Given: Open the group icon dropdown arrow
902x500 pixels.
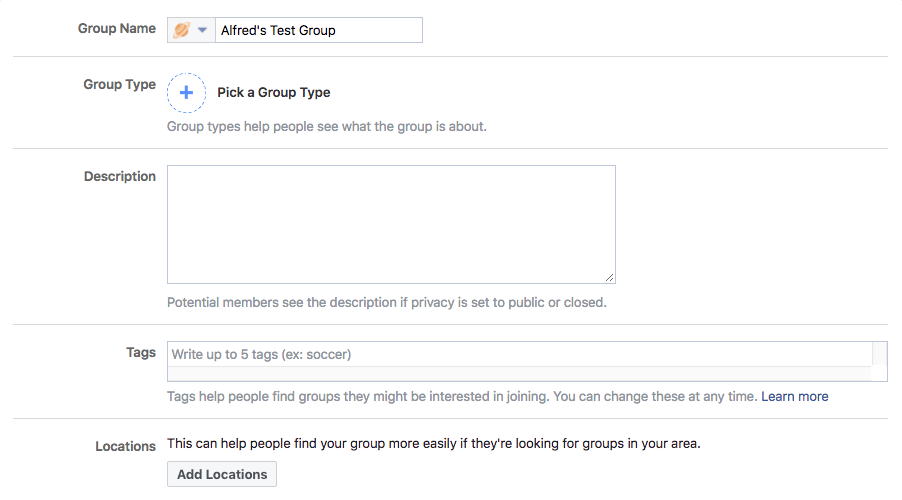Looking at the screenshot, I should tap(202, 30).
